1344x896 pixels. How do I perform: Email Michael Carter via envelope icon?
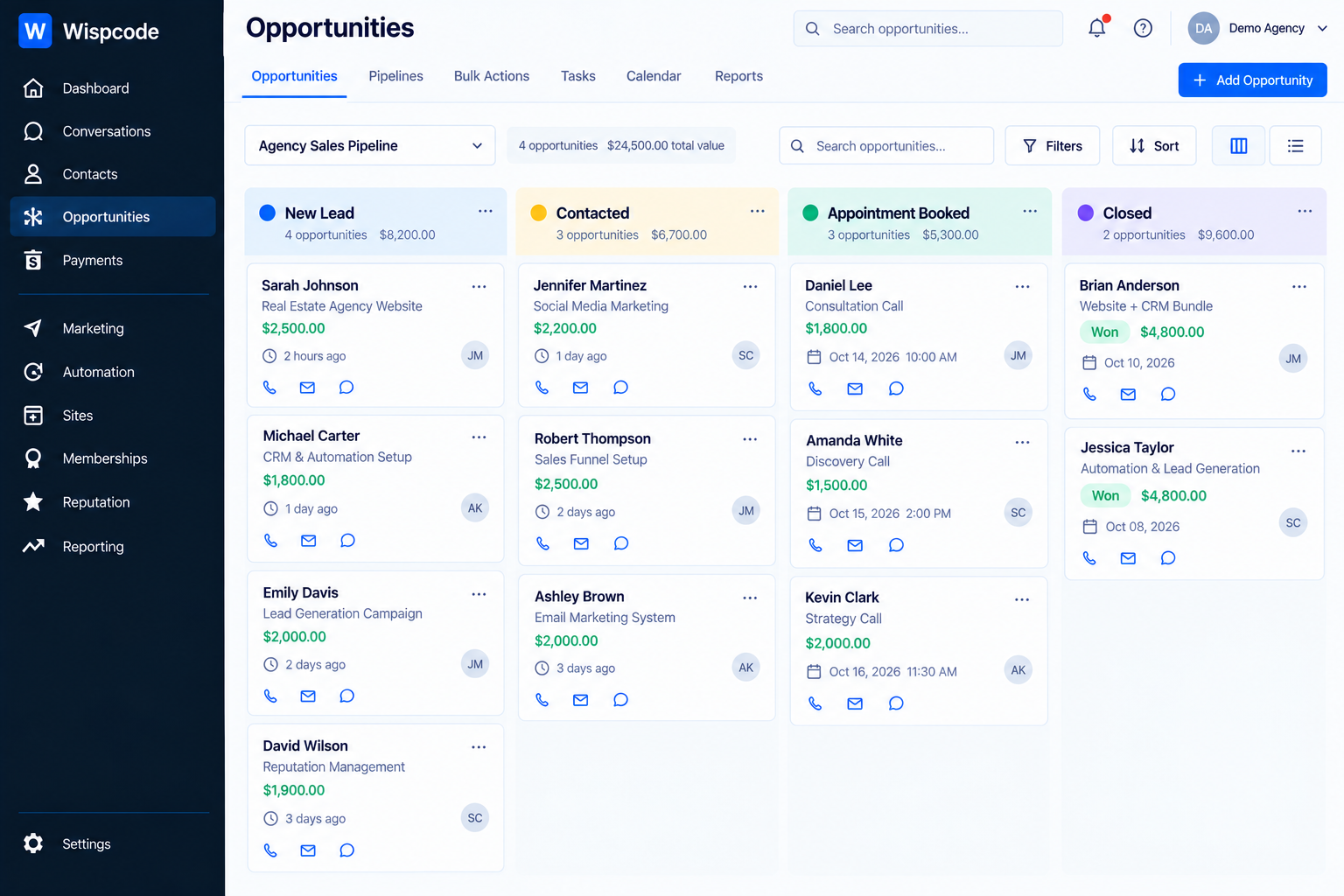tap(308, 540)
